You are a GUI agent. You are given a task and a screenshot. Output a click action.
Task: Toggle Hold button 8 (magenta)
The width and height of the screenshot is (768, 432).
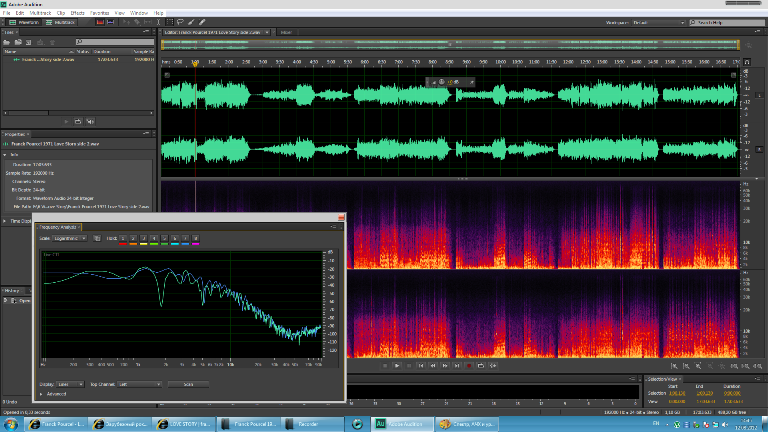195,239
